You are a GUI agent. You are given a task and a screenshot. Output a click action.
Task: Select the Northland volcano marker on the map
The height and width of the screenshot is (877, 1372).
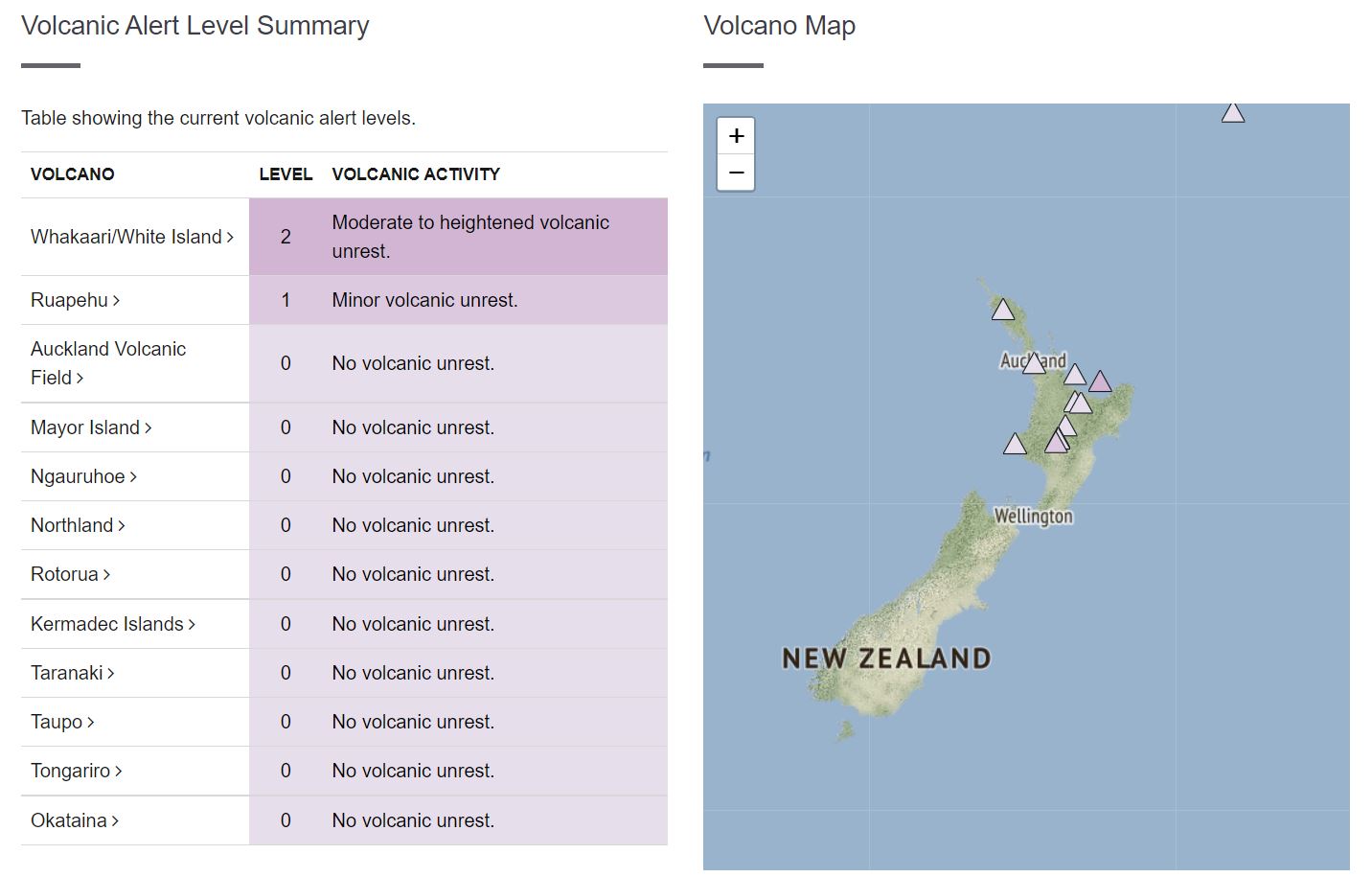click(1003, 310)
